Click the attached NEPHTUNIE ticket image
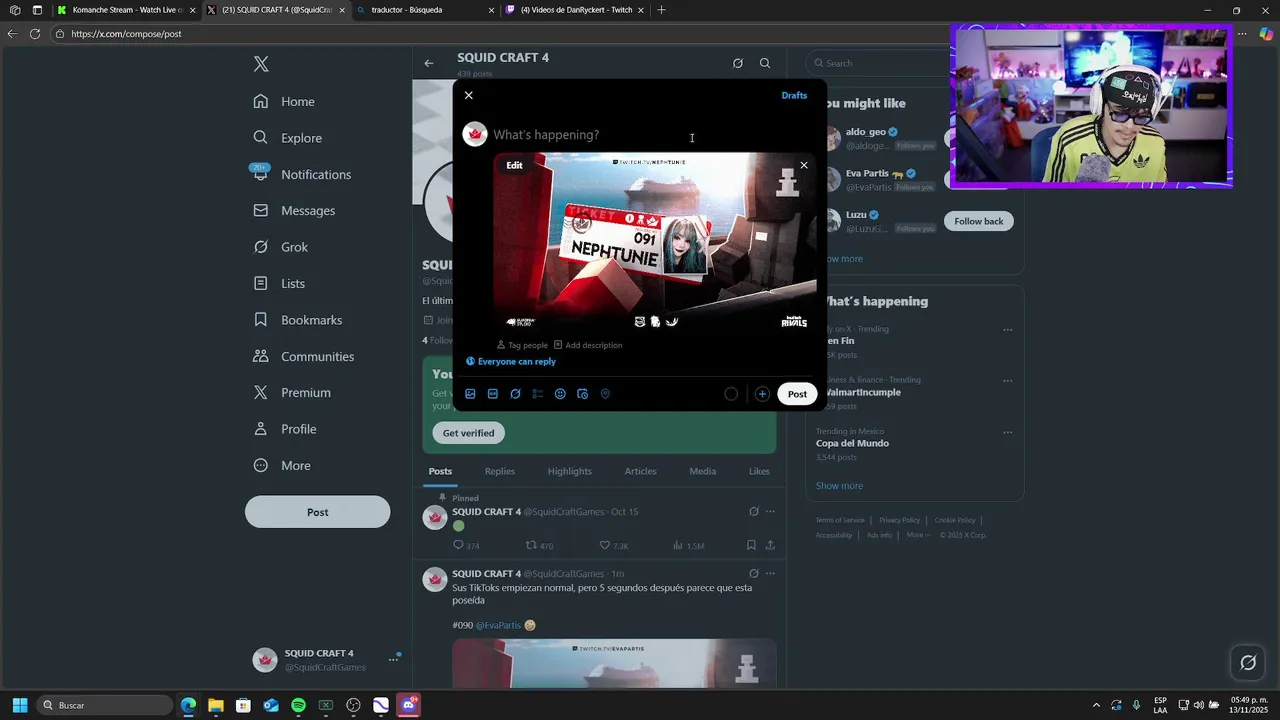The width and height of the screenshot is (1280, 720). point(655,243)
